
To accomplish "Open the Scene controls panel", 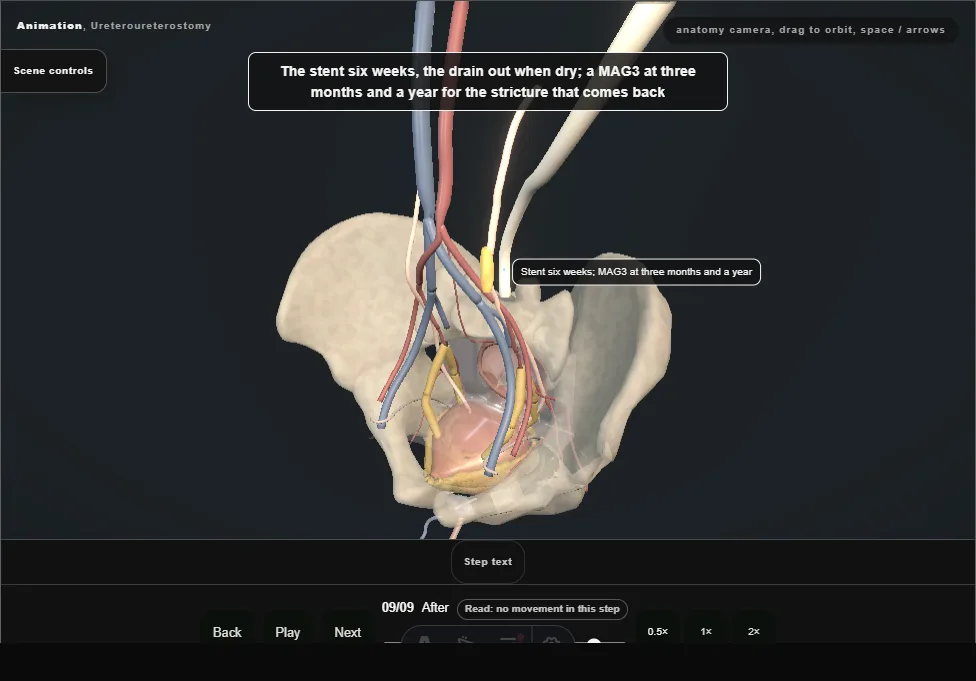I will tap(54, 71).
